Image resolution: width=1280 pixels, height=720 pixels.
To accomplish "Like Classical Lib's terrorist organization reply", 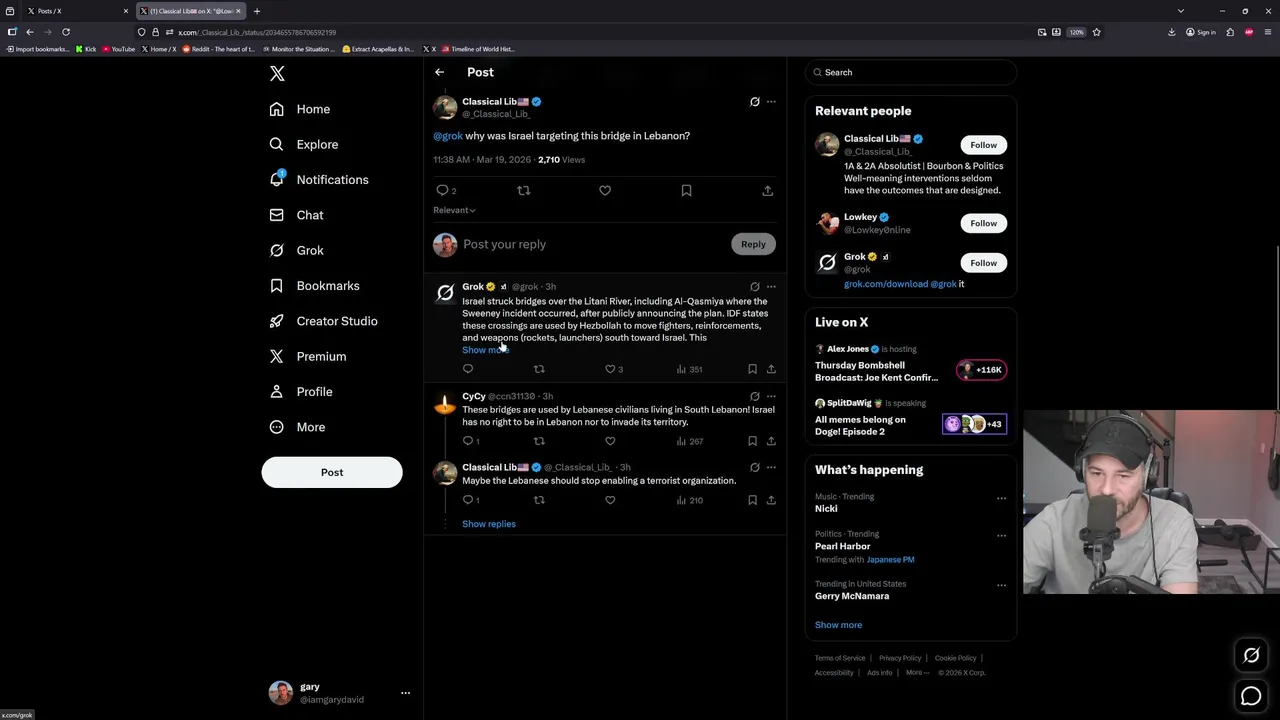I will (x=610, y=500).
